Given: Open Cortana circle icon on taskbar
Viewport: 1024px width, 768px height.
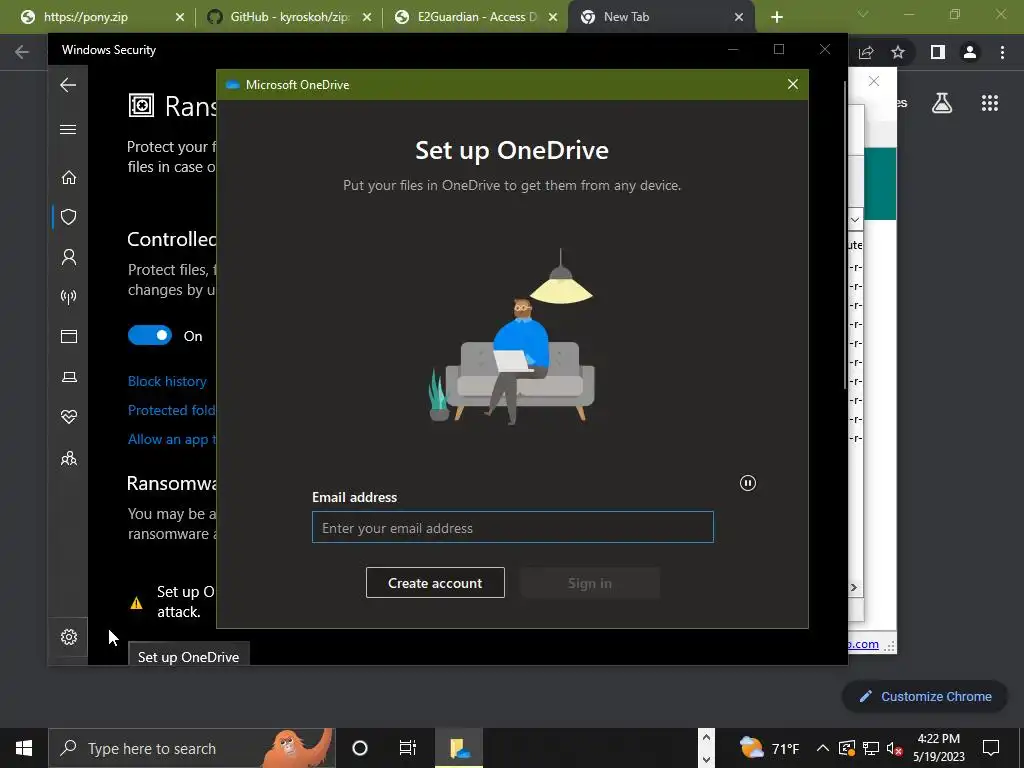Looking at the screenshot, I should pyautogui.click(x=360, y=748).
